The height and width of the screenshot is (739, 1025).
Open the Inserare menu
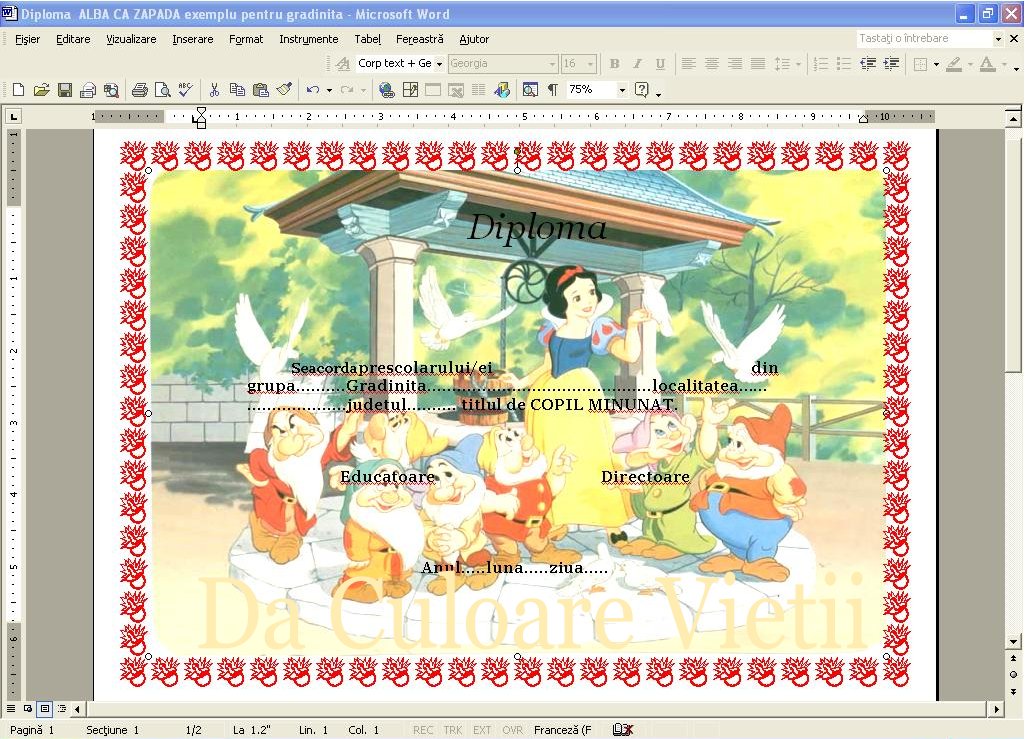pyautogui.click(x=193, y=39)
